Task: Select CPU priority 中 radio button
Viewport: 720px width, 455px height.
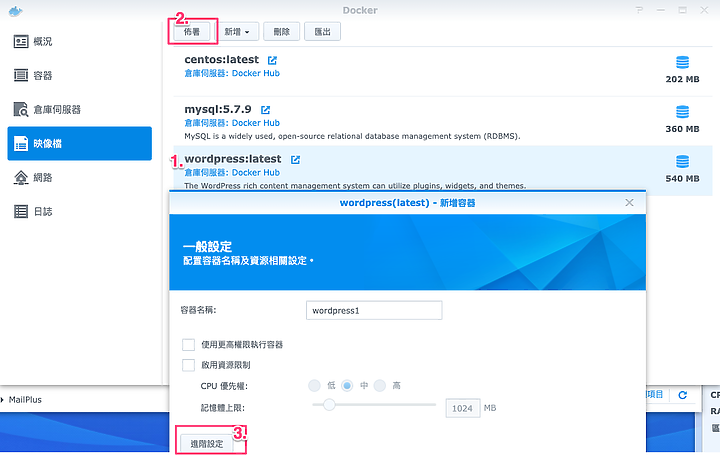Action: coord(347,386)
